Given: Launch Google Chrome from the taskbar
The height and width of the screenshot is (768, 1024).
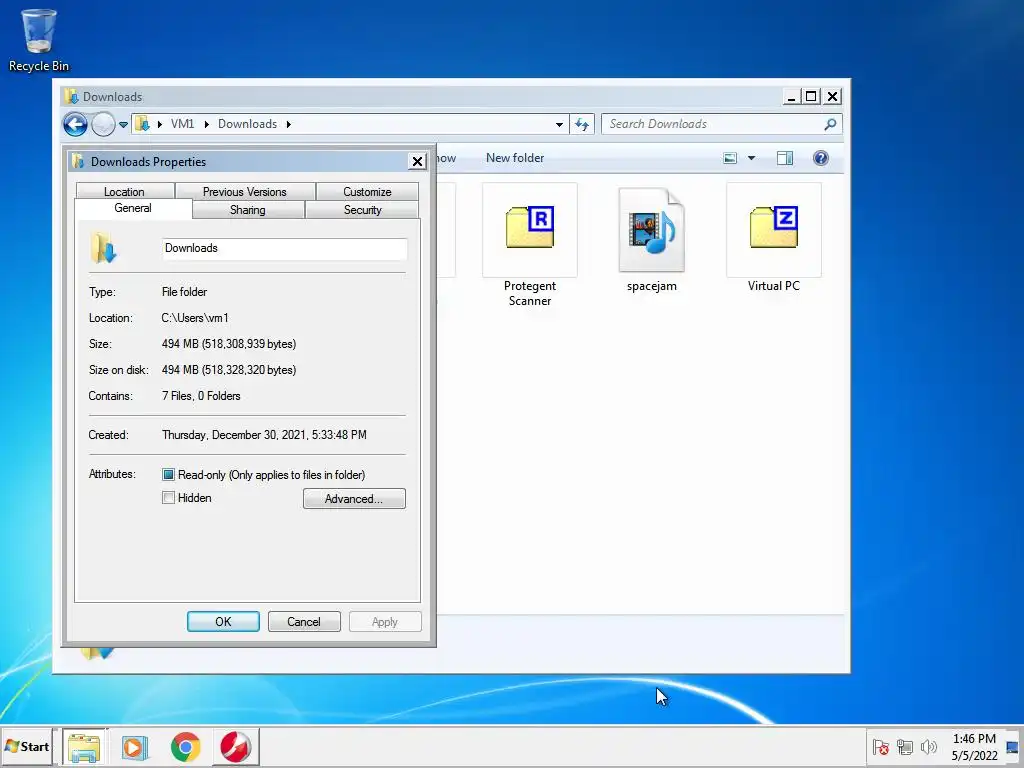Looking at the screenshot, I should 185,747.
